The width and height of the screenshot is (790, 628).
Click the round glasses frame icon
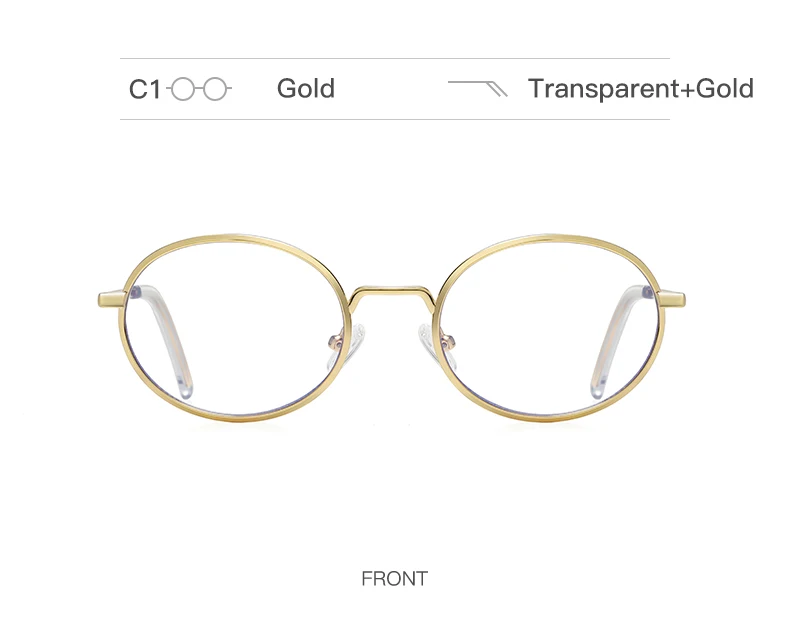(x=199, y=89)
